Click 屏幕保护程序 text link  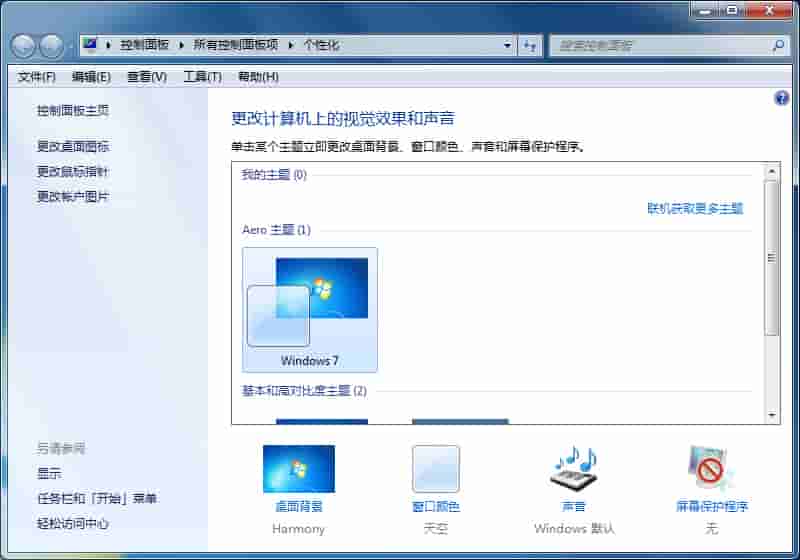(712, 506)
